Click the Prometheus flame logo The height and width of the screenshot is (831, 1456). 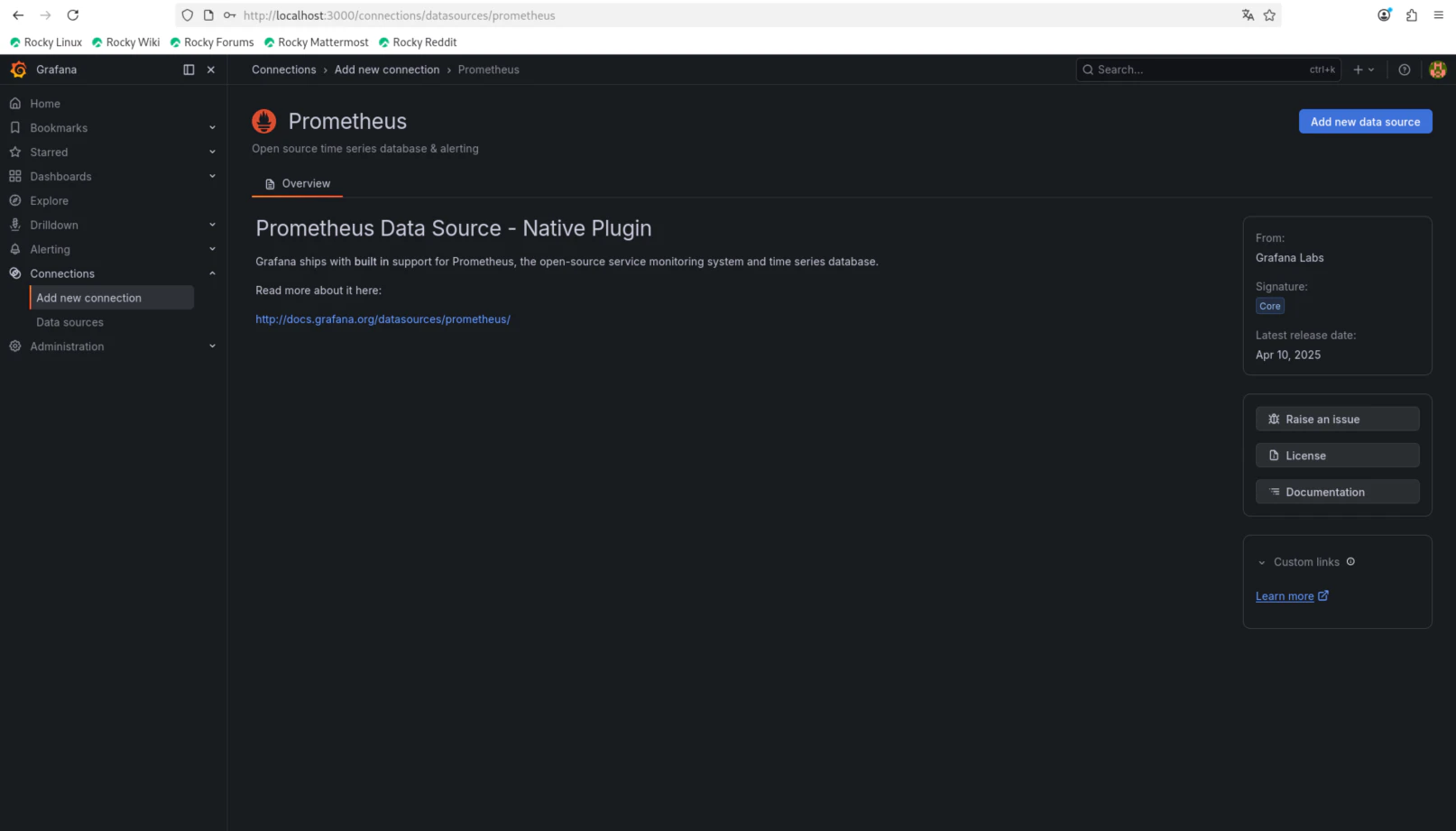click(x=264, y=121)
